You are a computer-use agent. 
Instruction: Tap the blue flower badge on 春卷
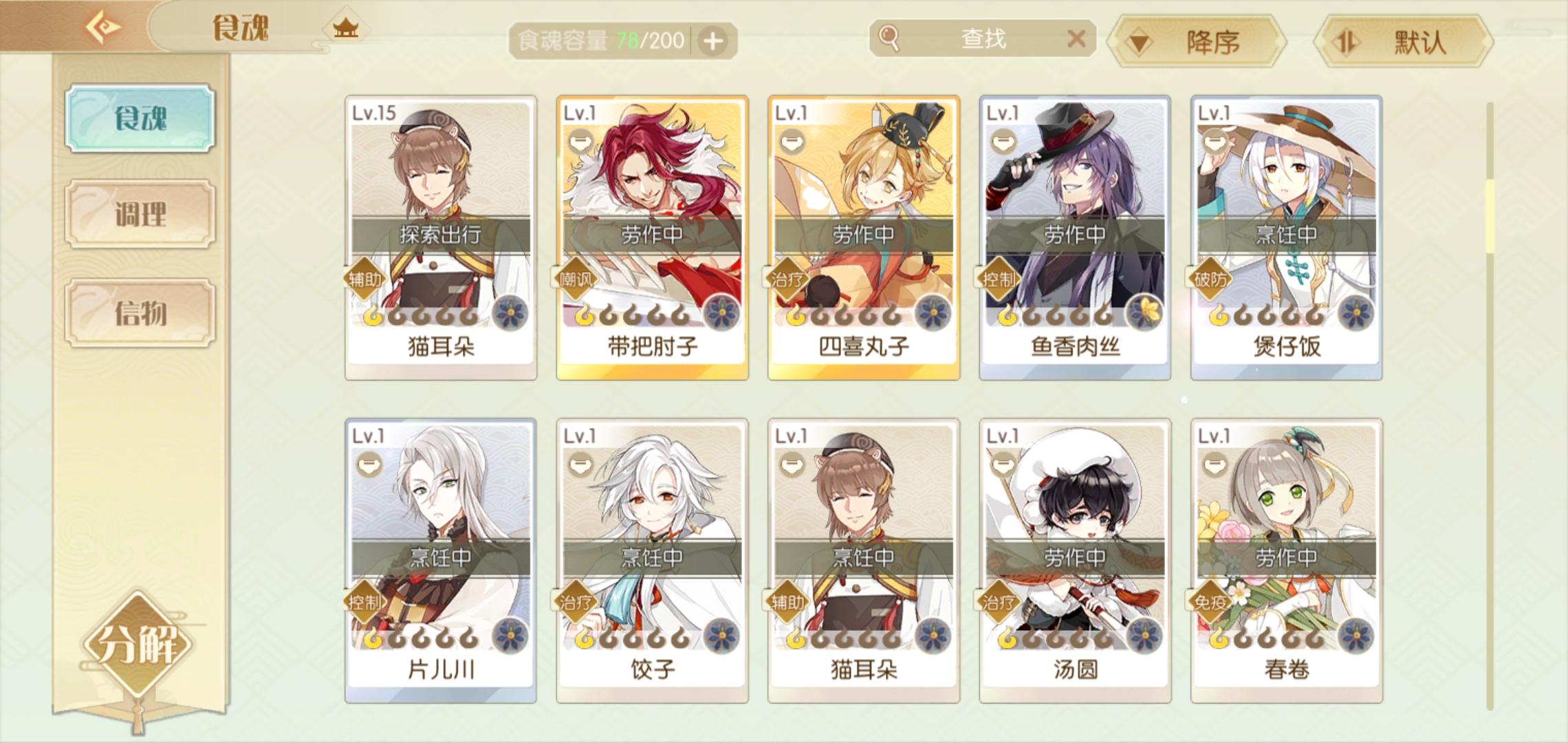click(x=1355, y=635)
